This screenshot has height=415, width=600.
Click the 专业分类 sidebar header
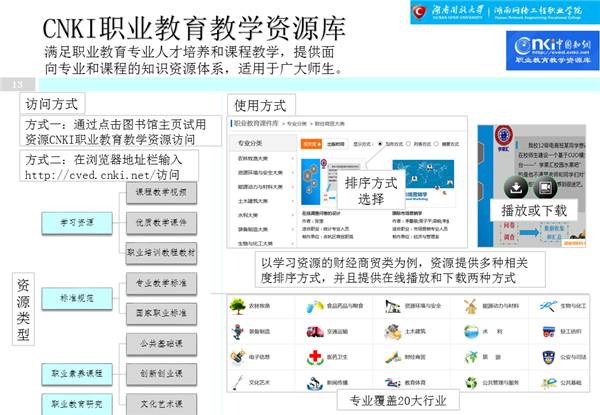[x=263, y=143]
